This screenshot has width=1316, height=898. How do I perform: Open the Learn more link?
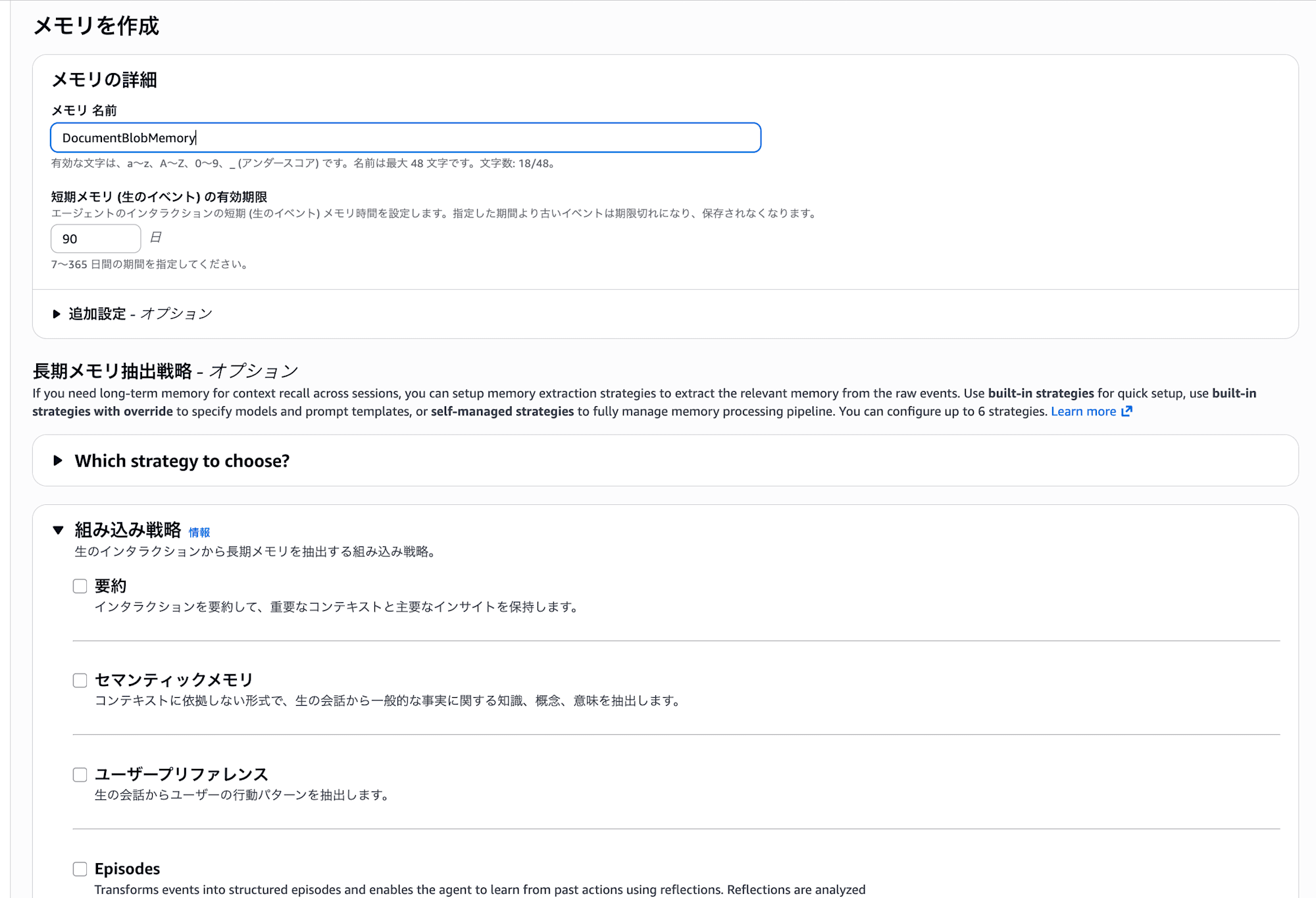coord(1083,411)
